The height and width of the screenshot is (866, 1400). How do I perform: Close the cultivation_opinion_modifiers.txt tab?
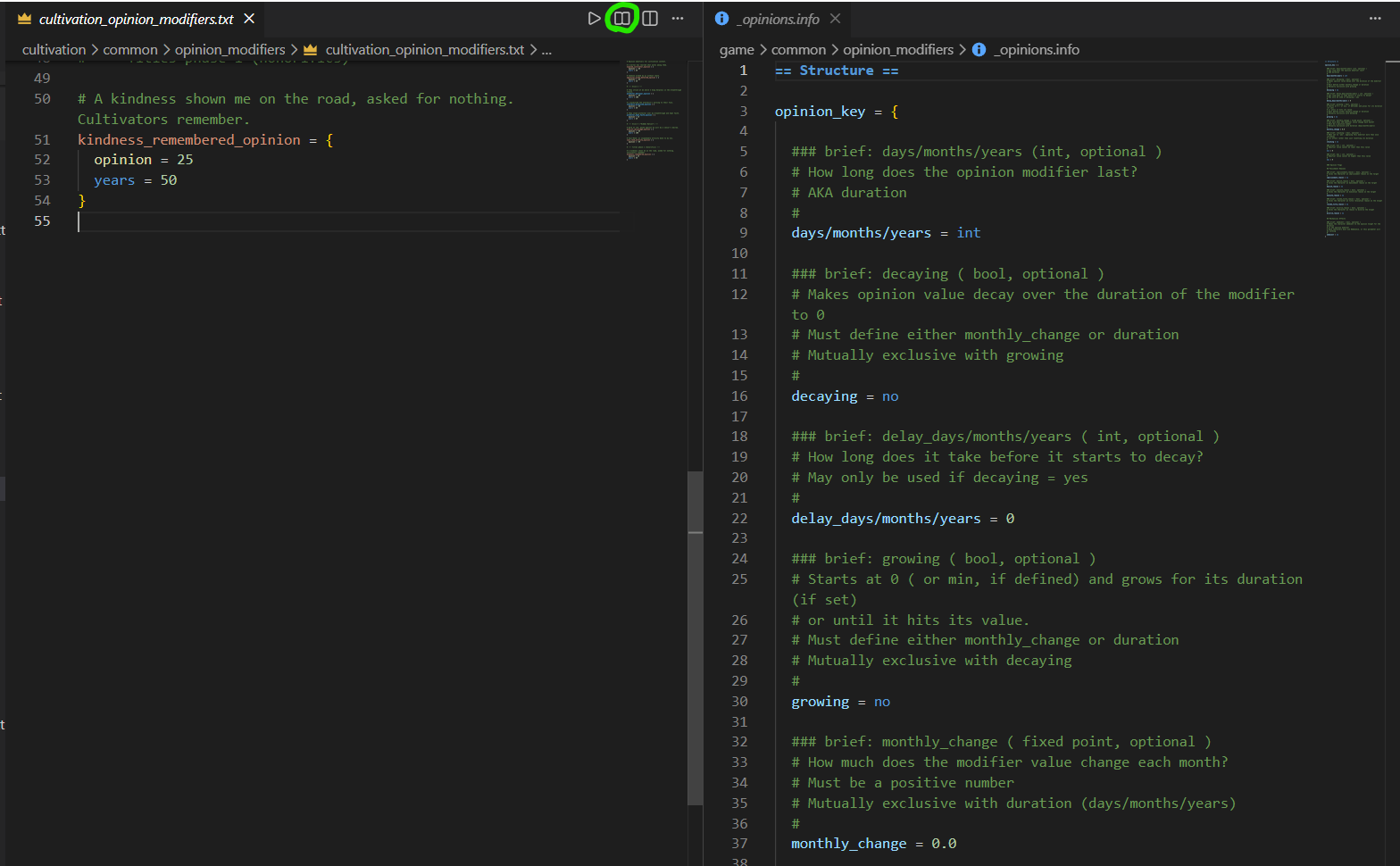(250, 19)
